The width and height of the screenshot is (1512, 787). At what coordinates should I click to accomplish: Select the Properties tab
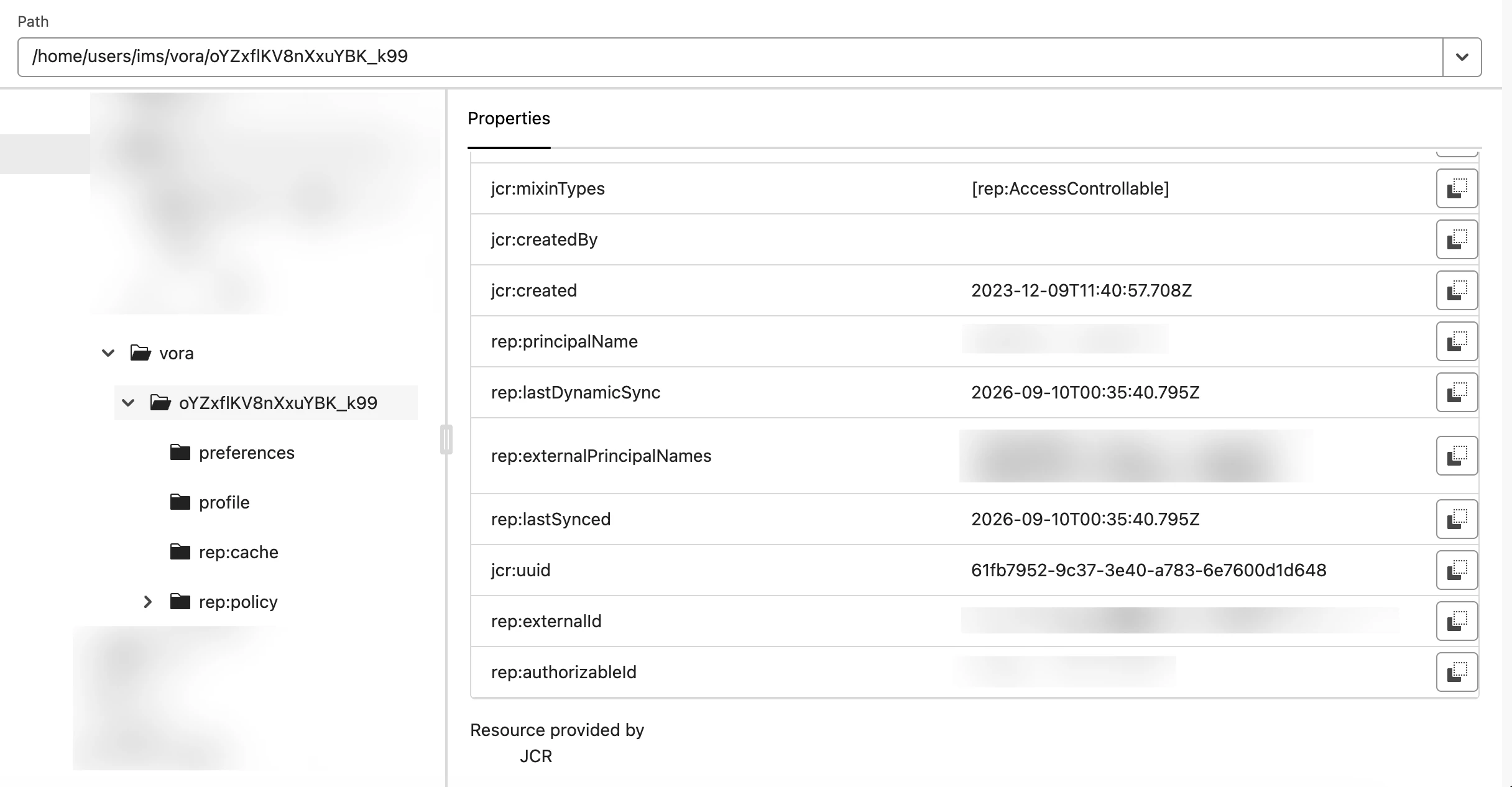tap(509, 119)
